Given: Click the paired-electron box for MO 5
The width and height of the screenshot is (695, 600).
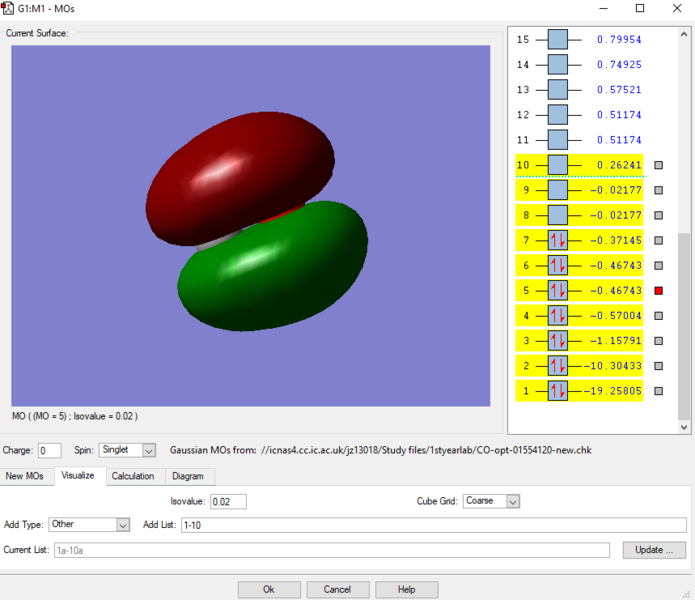Looking at the screenshot, I should pos(558,291).
